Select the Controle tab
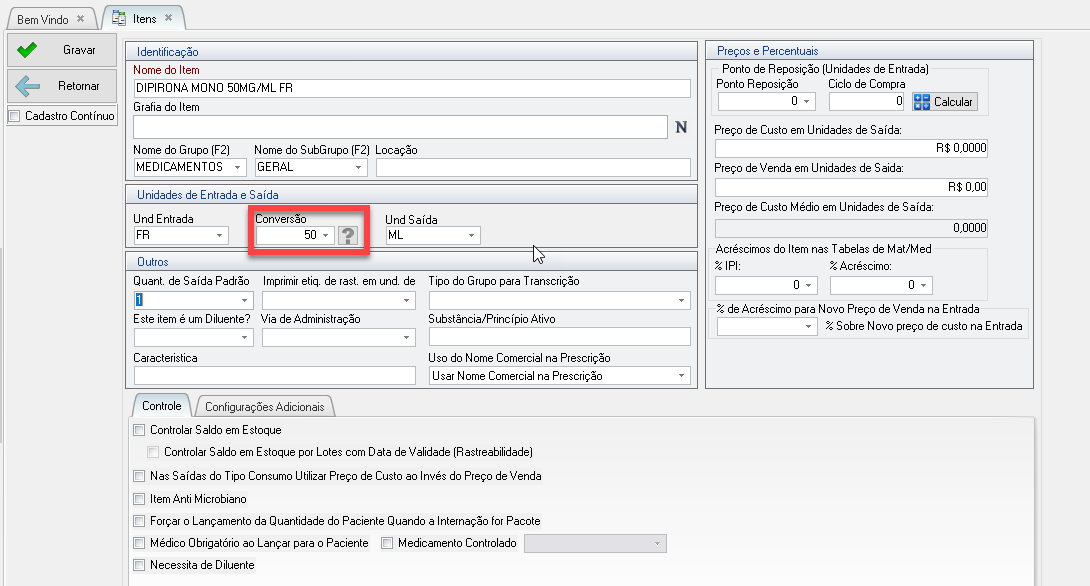 pos(161,406)
